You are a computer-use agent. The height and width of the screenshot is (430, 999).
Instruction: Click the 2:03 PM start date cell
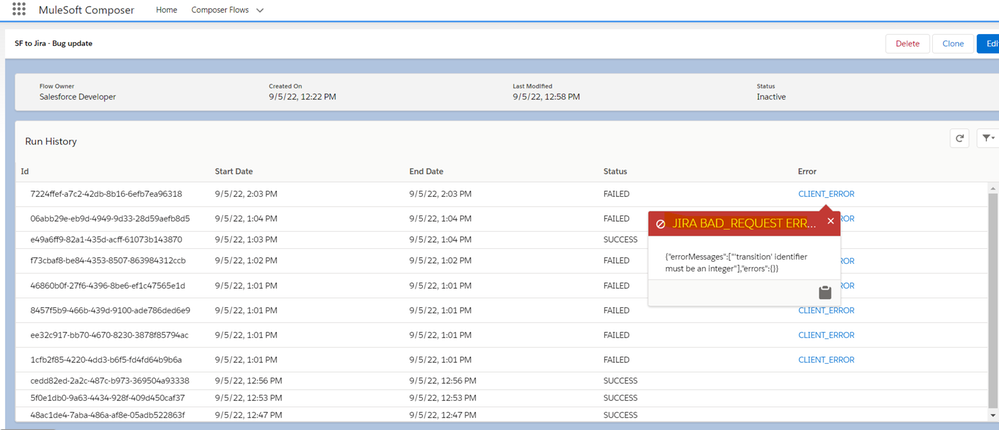[x=246, y=194]
